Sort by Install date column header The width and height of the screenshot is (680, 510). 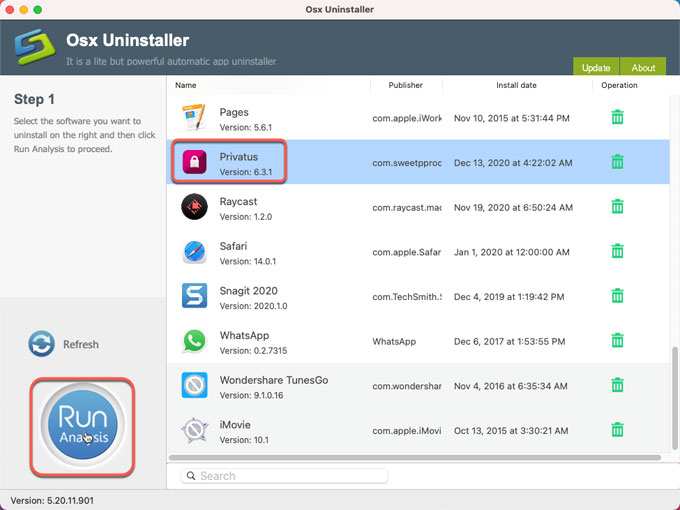(516, 85)
